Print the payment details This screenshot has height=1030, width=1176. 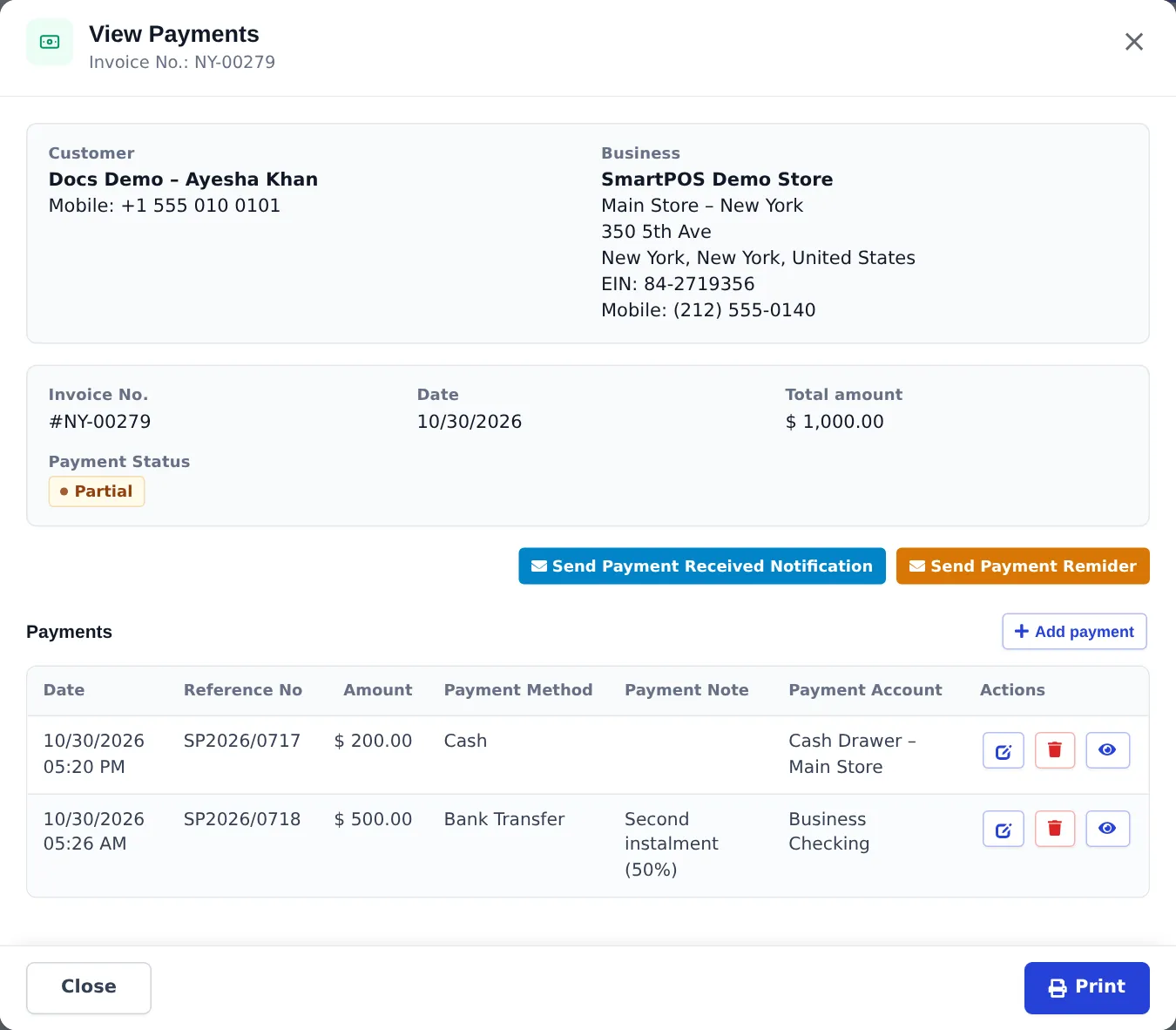tap(1086, 987)
